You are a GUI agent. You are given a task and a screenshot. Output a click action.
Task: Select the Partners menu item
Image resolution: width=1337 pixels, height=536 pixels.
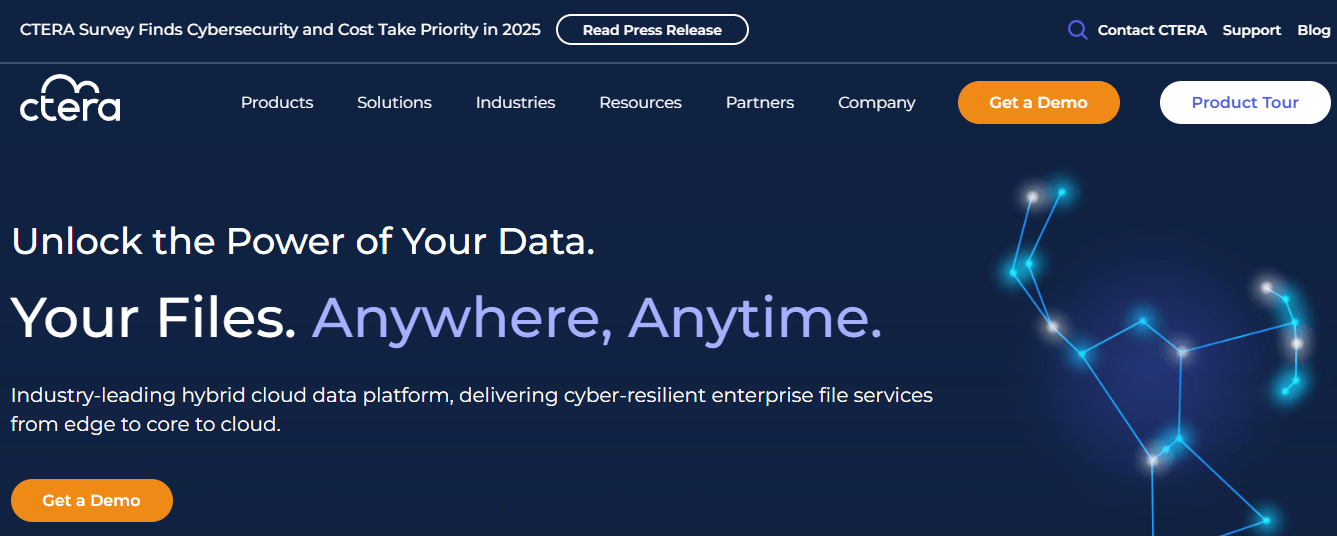click(x=760, y=102)
